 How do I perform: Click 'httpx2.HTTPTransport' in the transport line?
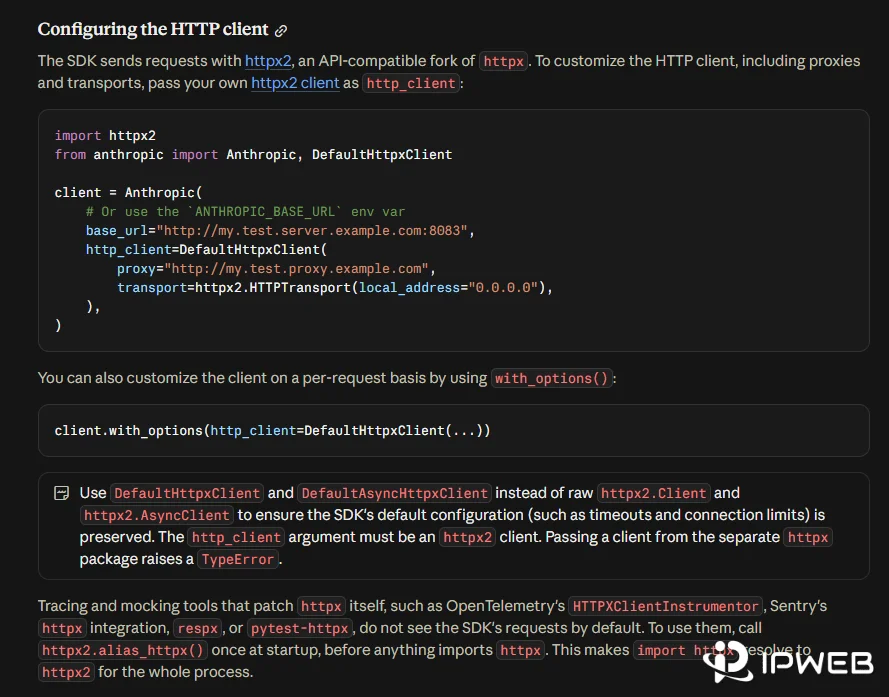pos(273,288)
